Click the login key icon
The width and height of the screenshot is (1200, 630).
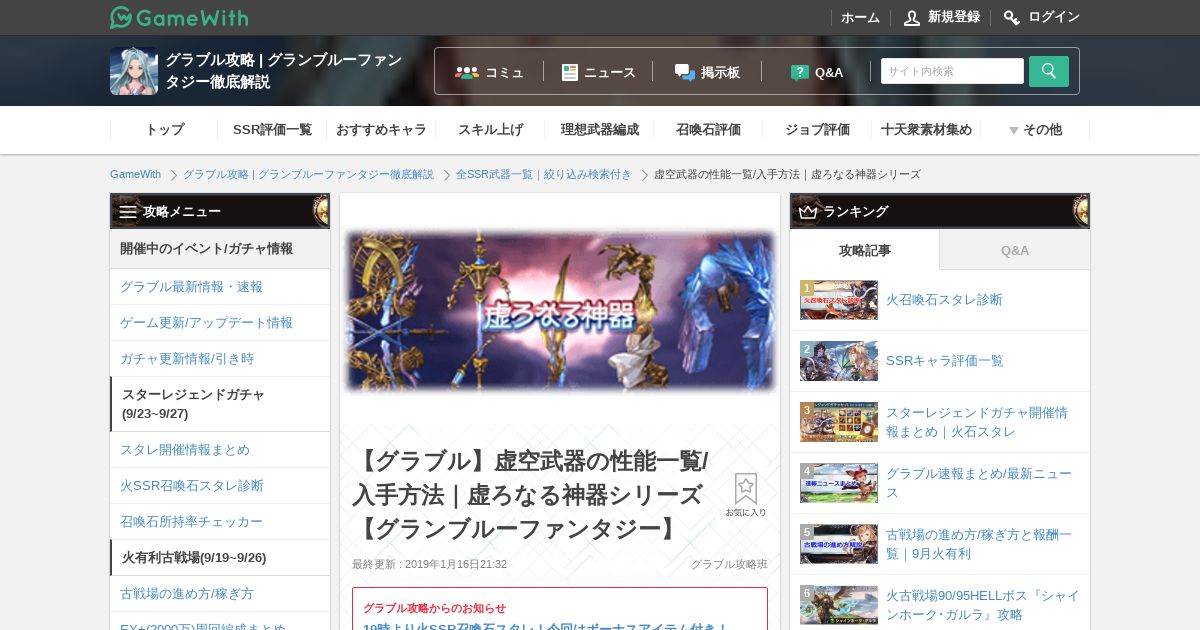click(1012, 18)
